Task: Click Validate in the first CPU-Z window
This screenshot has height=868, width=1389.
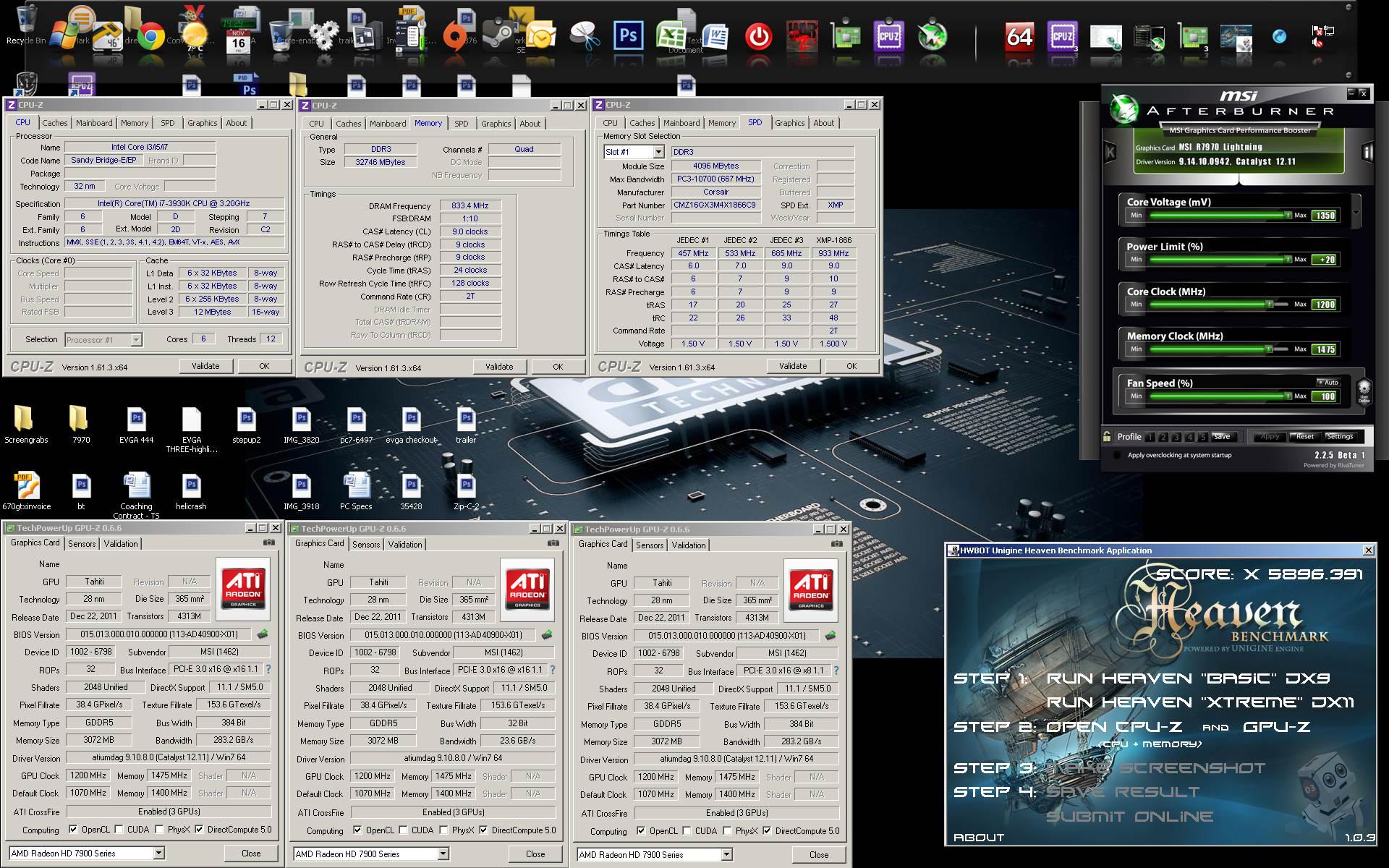Action: (205, 366)
